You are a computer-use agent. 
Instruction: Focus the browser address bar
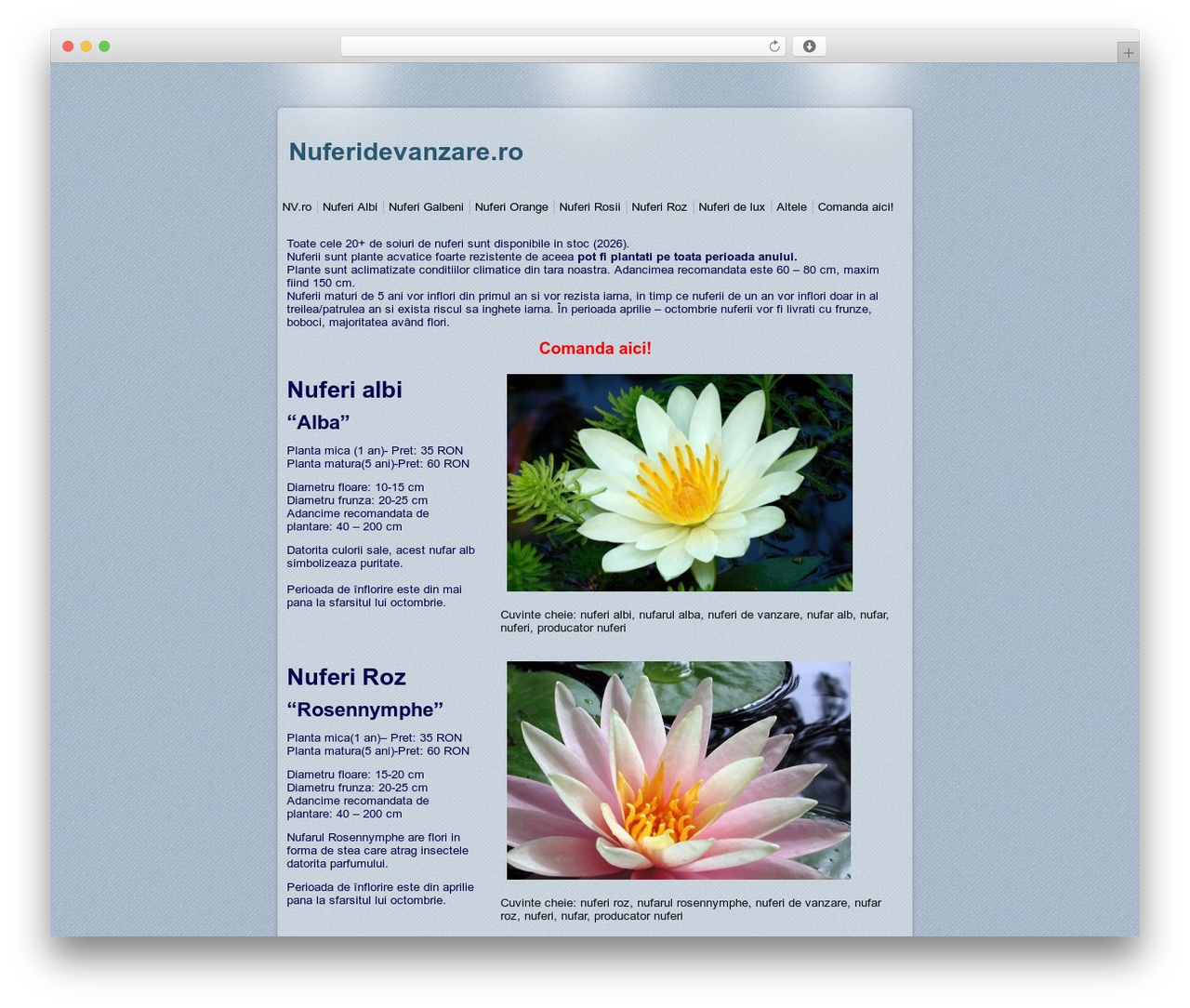click(562, 46)
